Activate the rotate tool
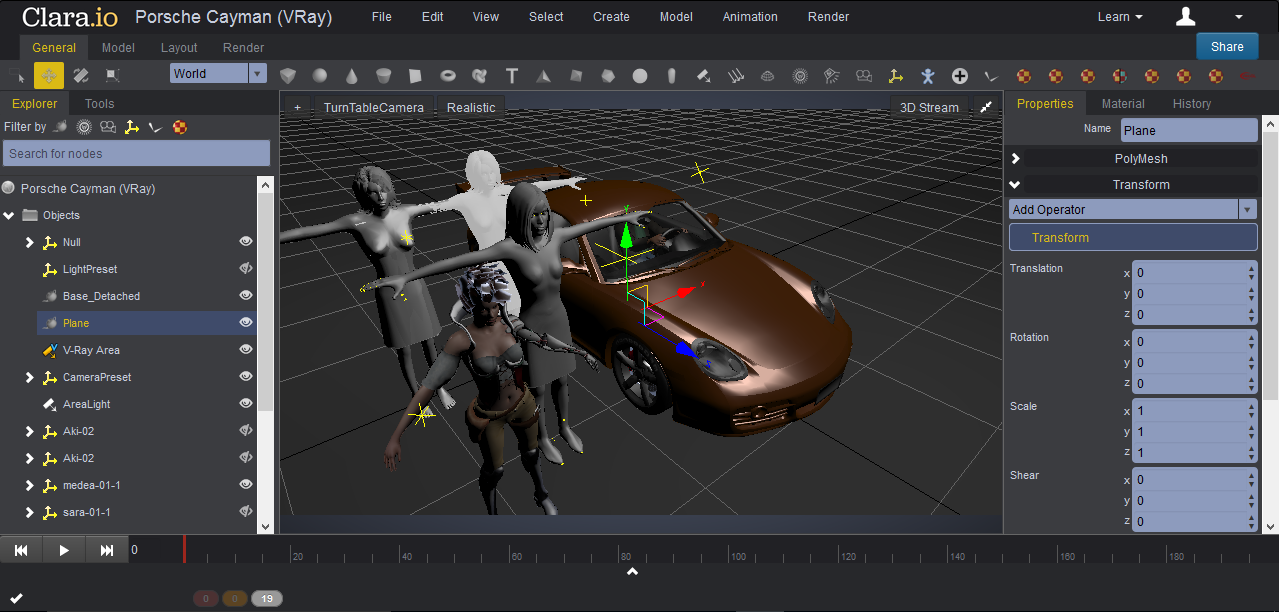Image resolution: width=1279 pixels, height=612 pixels. tap(81, 75)
